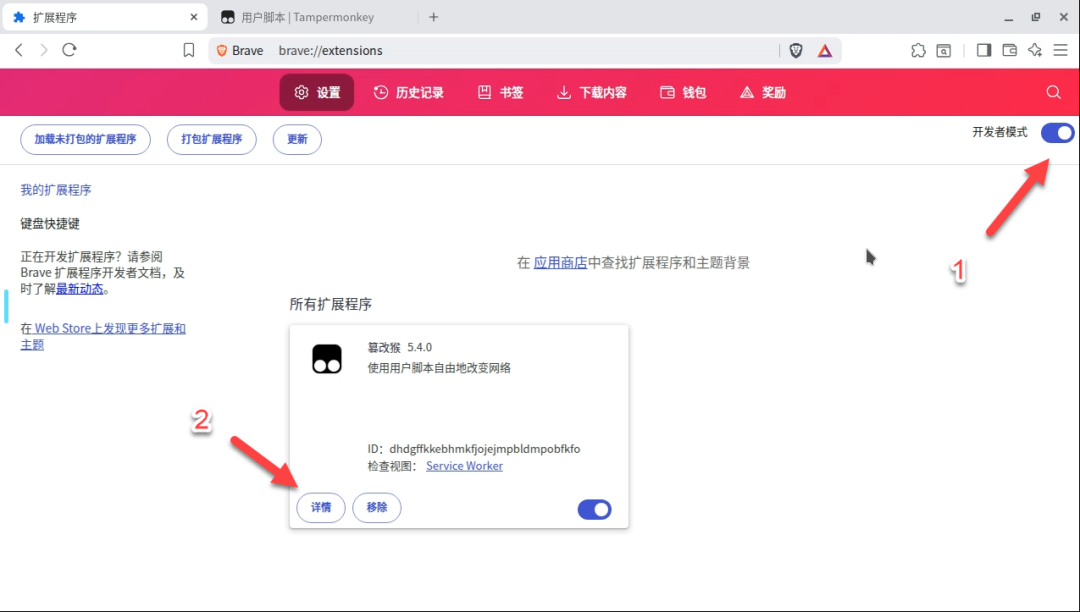Toggle the sidebar panel icon
1080x612 pixels.
click(984, 50)
